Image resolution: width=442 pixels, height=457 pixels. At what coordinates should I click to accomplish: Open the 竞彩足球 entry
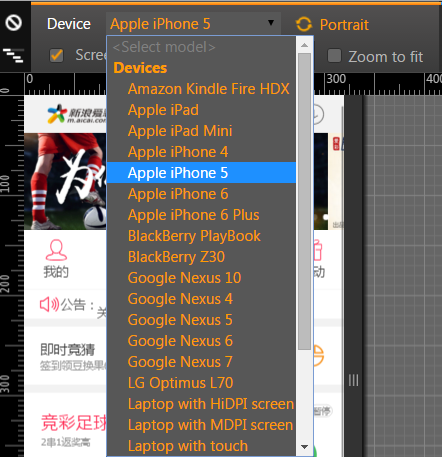click(x=74, y=422)
